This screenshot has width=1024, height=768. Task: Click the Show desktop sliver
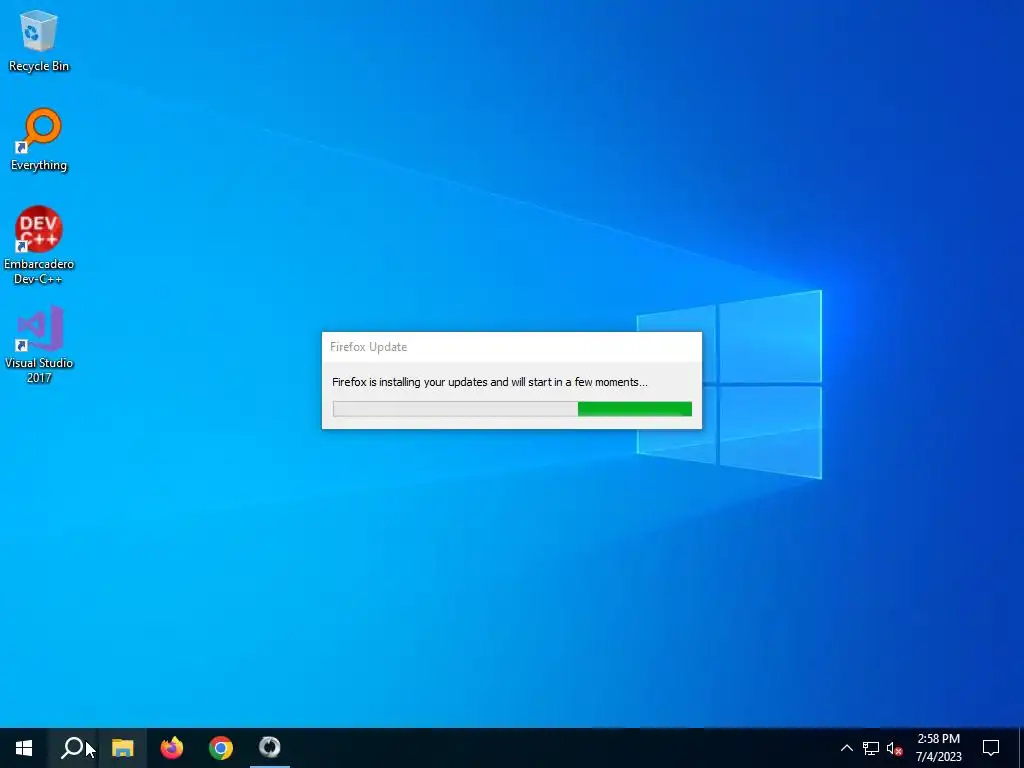click(1021, 748)
